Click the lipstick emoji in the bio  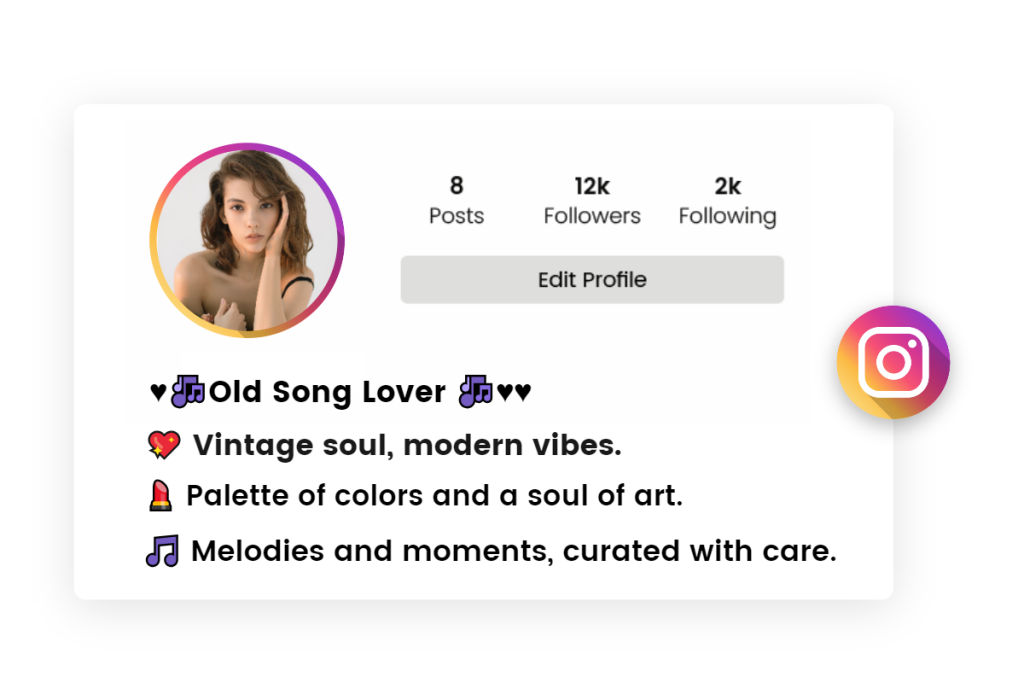160,495
